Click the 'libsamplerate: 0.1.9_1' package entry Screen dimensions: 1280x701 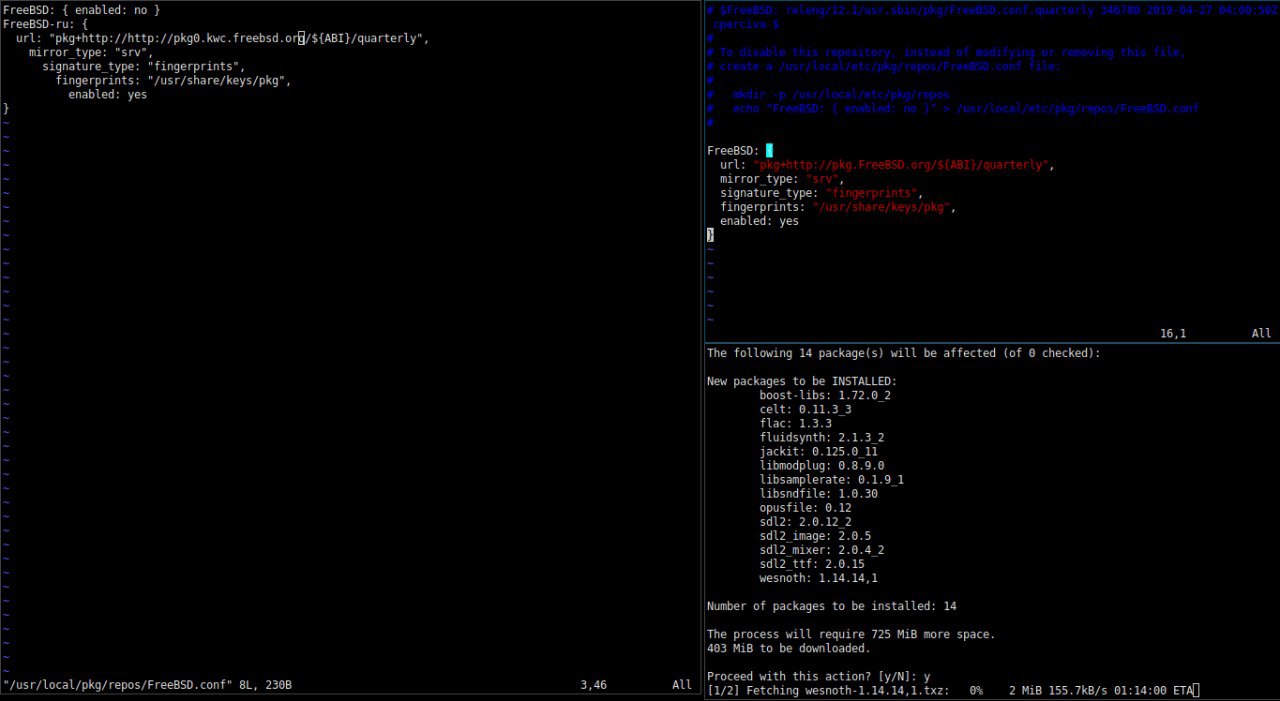pyautogui.click(x=832, y=479)
